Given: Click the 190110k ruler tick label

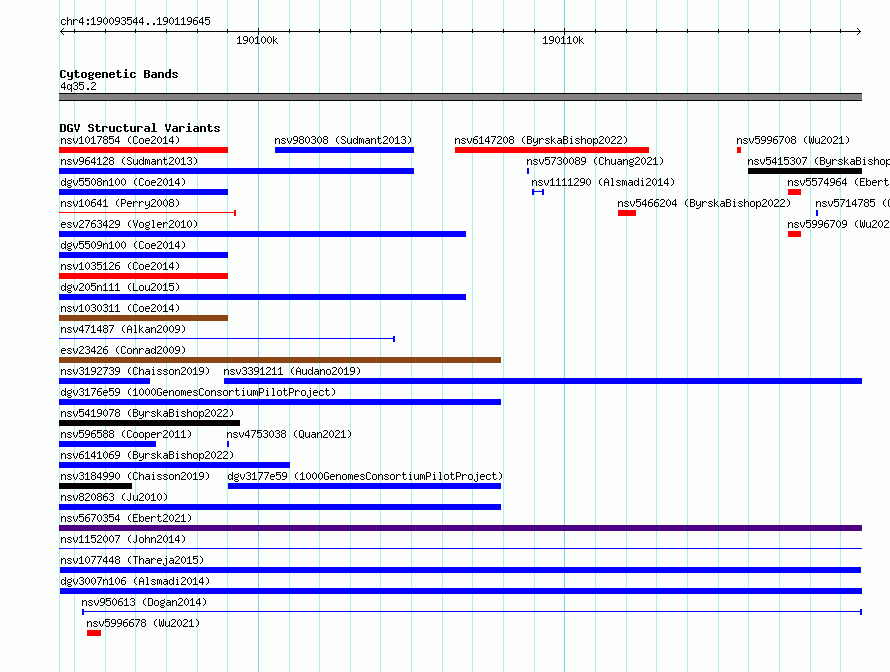Looking at the screenshot, I should click(563, 40).
